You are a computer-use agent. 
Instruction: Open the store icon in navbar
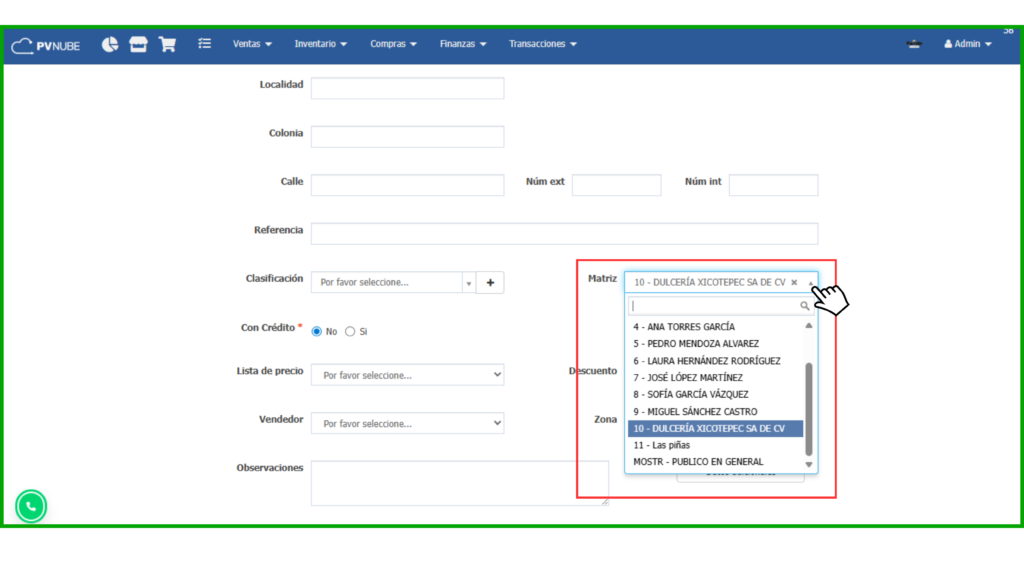[138, 44]
